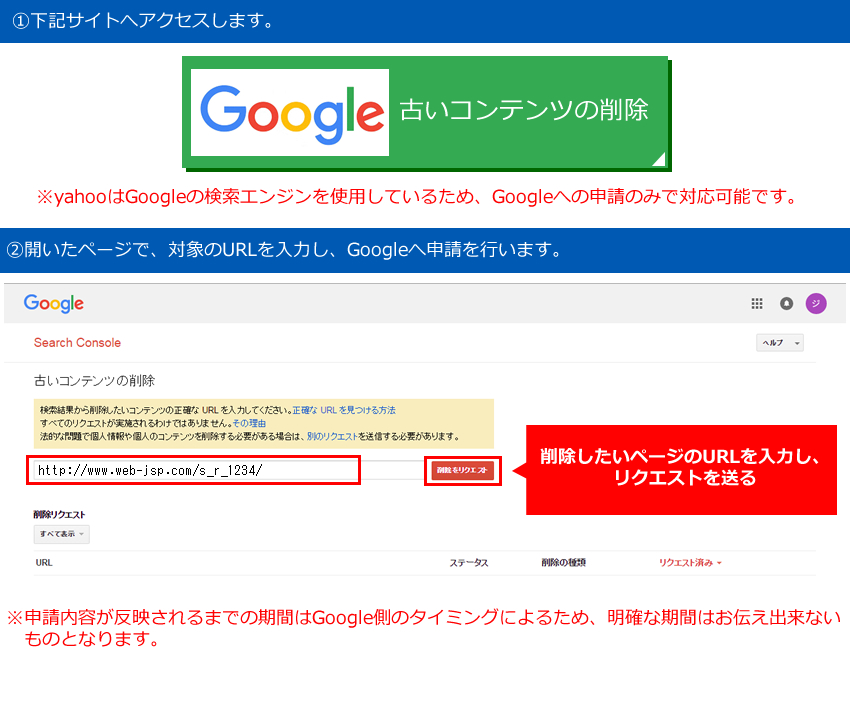This screenshot has width=850, height=705.
Task: Click the 古いコンテンツの削除 page heading
Action: coord(94,380)
